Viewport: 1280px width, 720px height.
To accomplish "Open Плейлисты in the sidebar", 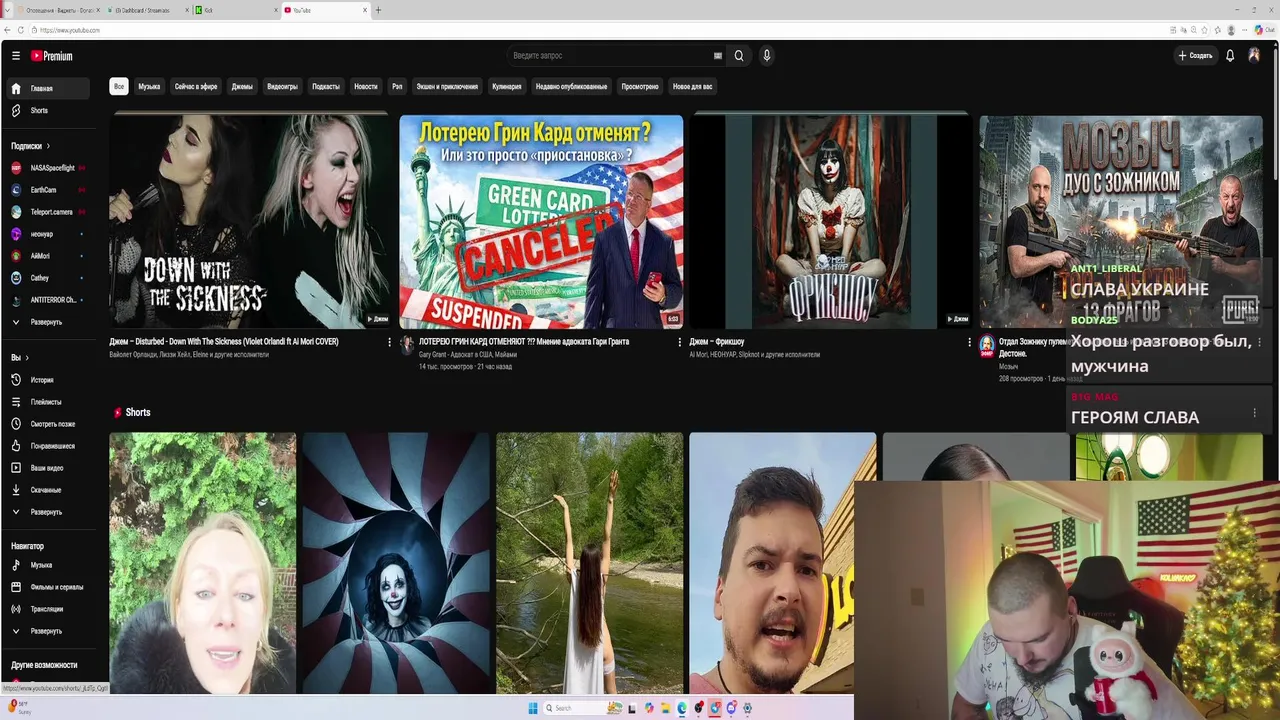I will (x=47, y=402).
